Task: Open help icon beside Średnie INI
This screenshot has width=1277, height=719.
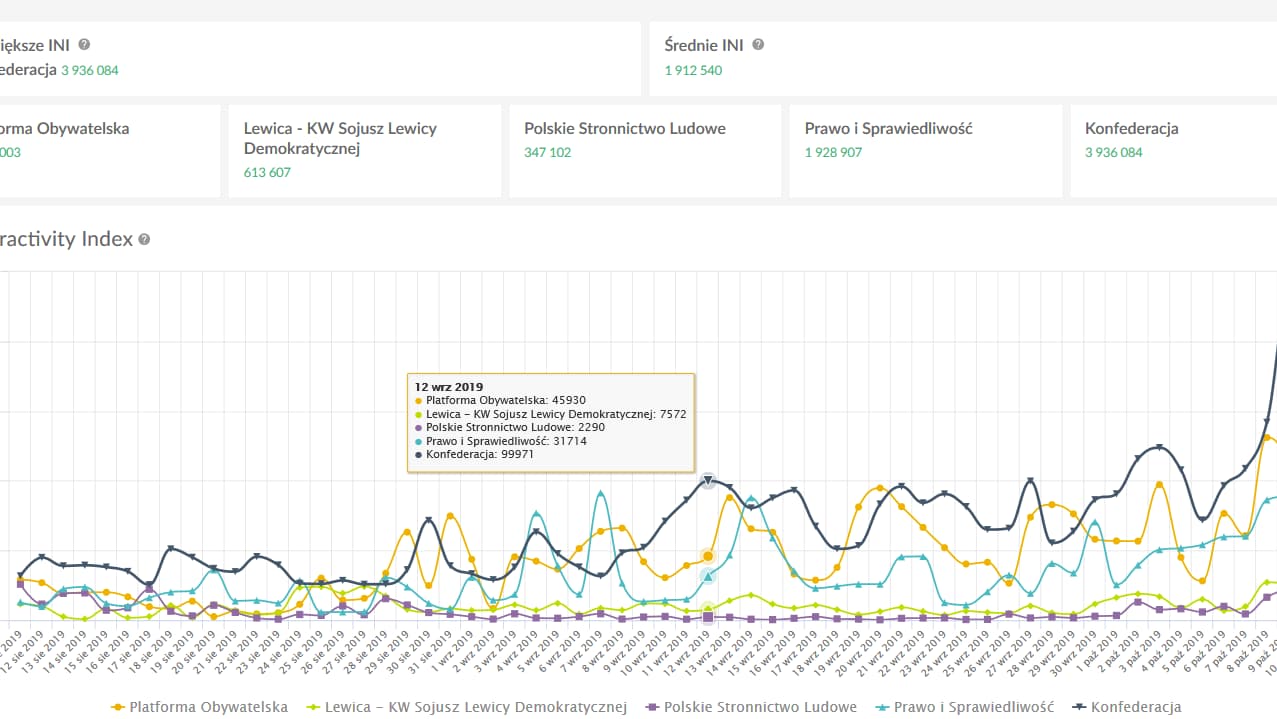Action: 758,45
